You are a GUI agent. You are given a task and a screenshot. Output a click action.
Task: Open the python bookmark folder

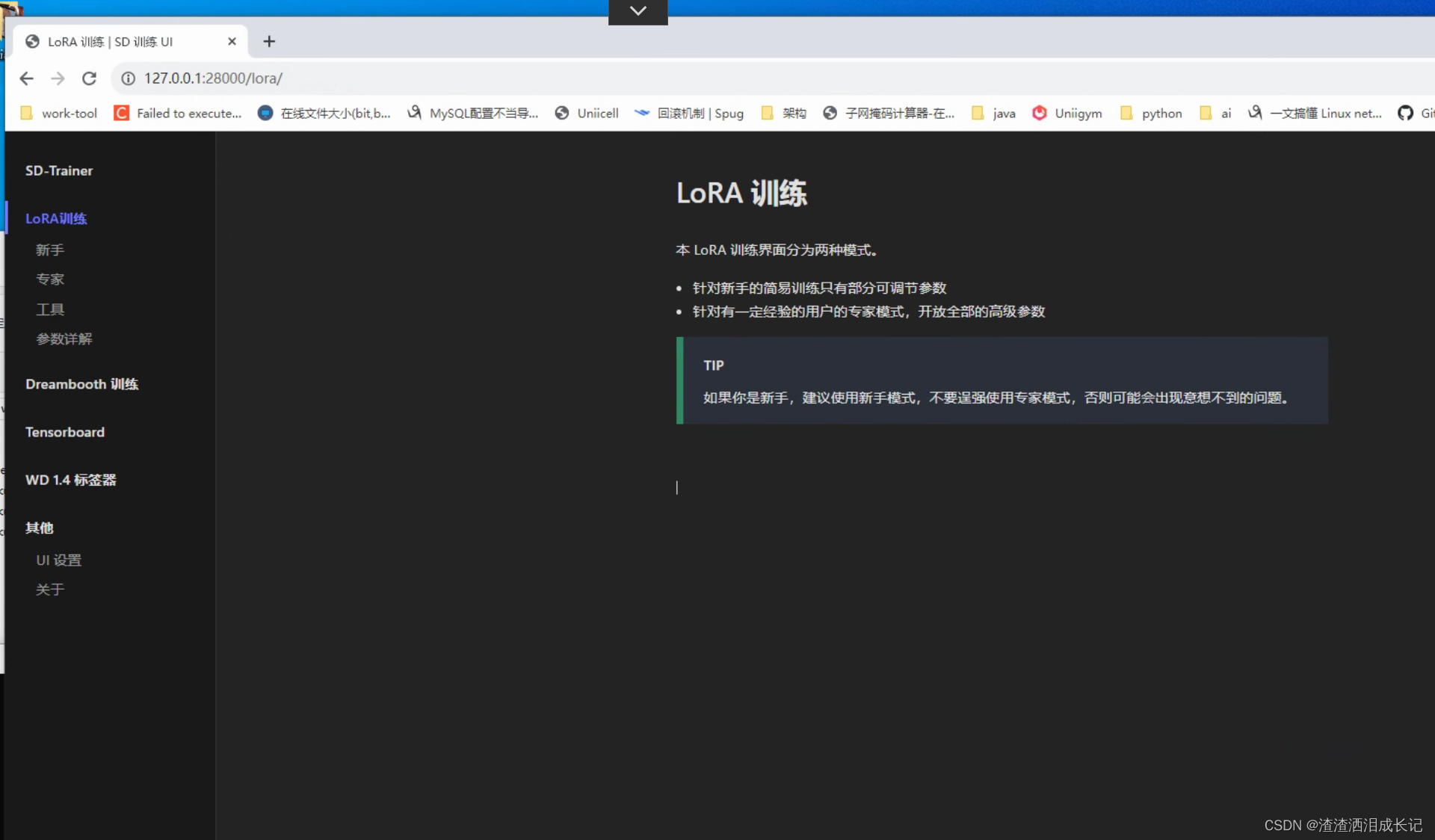point(1152,113)
